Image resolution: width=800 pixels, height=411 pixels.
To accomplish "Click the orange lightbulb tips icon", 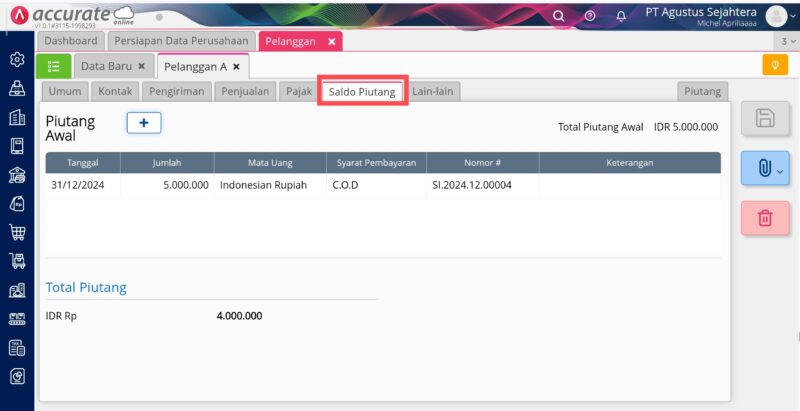I will coord(774,65).
